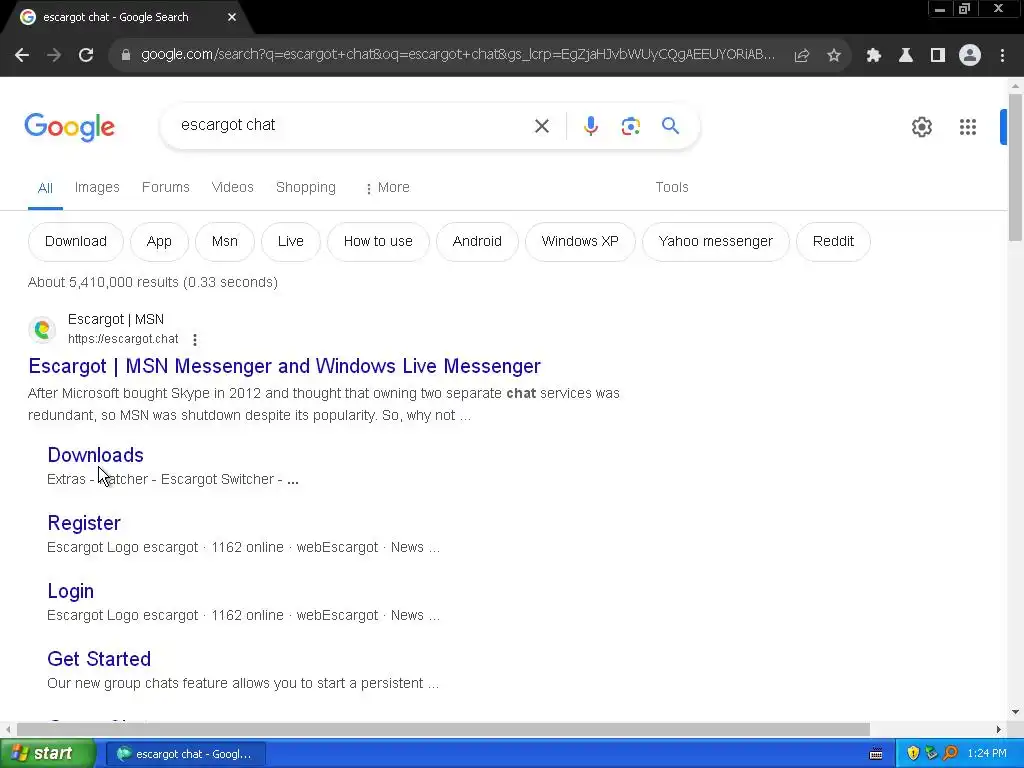Open site info via the padlock icon

pos(125,55)
